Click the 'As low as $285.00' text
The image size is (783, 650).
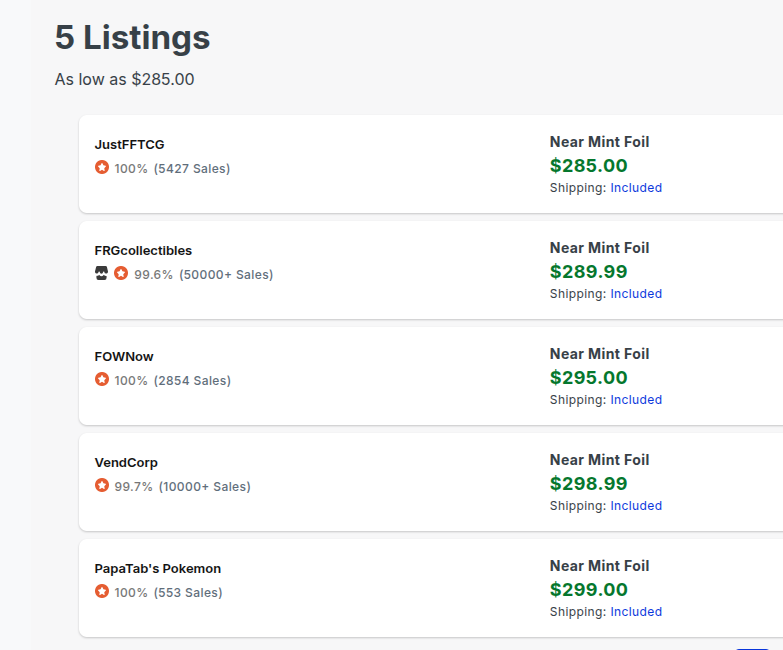click(124, 79)
